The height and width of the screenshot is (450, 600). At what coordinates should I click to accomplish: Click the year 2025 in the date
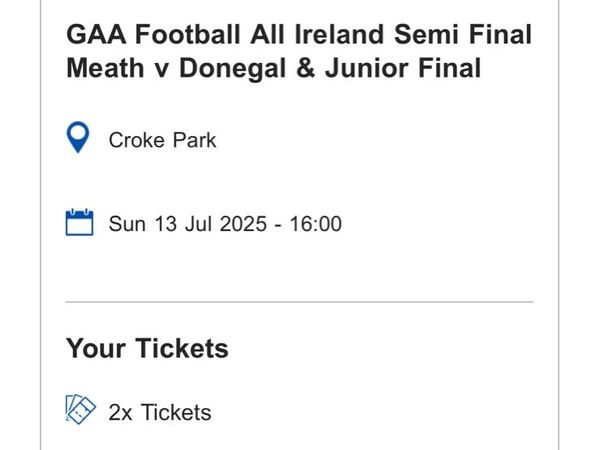243,223
